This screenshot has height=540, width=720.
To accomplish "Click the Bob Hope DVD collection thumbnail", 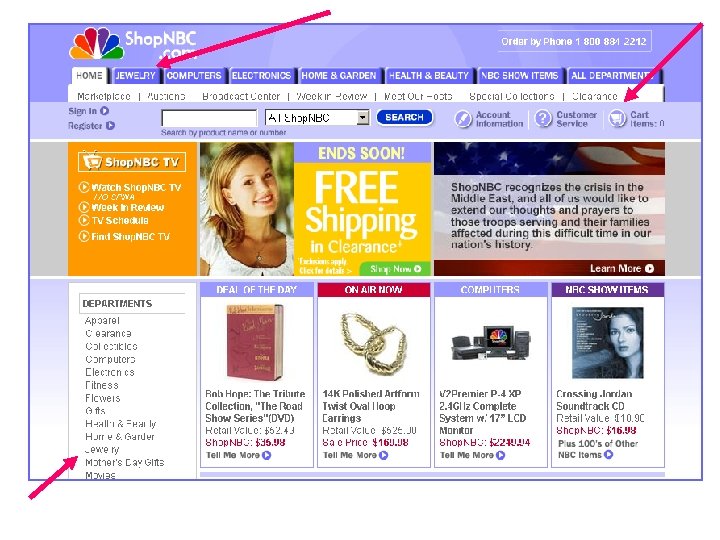I will tap(256, 343).
